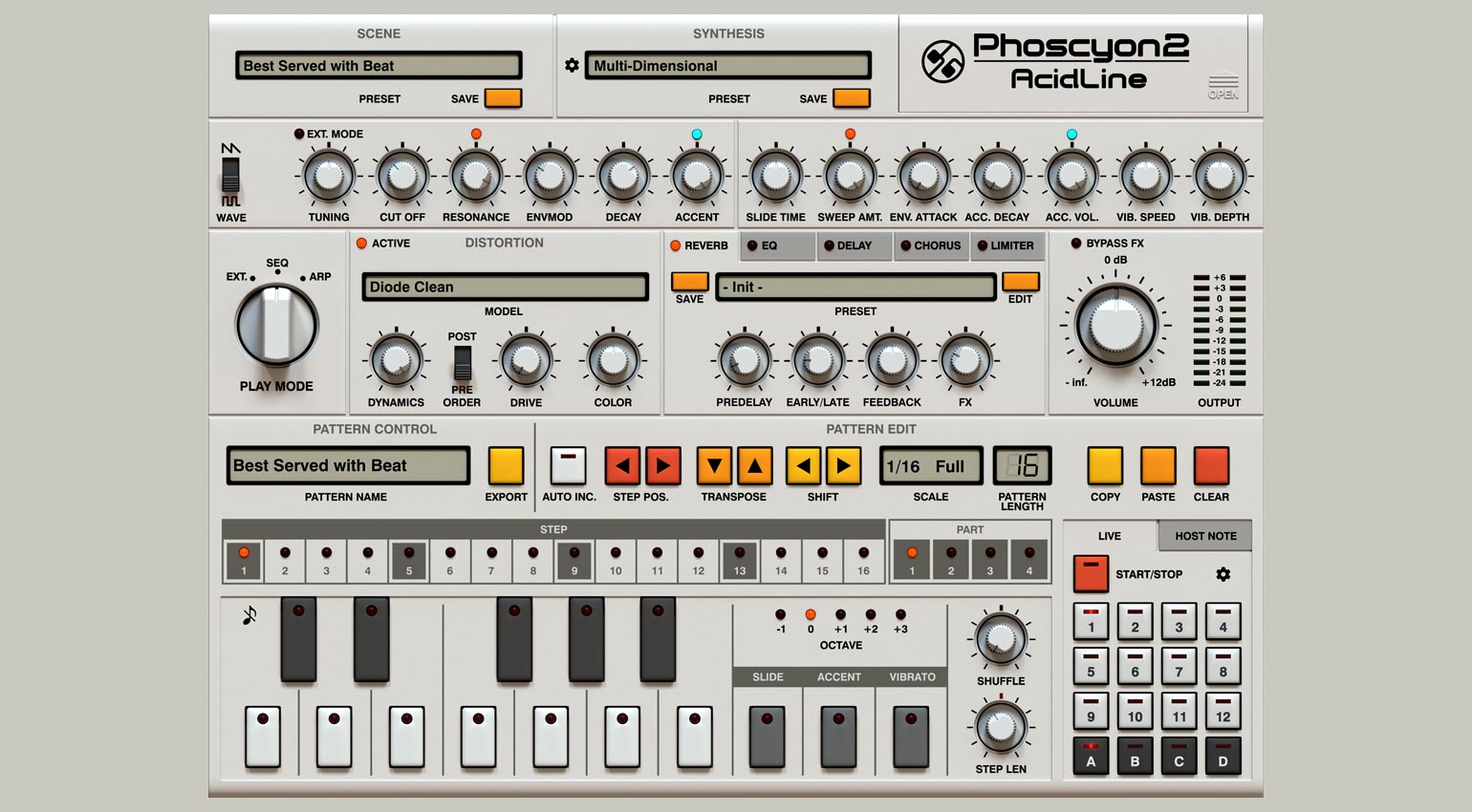Click the Phoscyon2 AcidLine logo
Viewport: 1472px width, 812px height.
tap(1057, 62)
